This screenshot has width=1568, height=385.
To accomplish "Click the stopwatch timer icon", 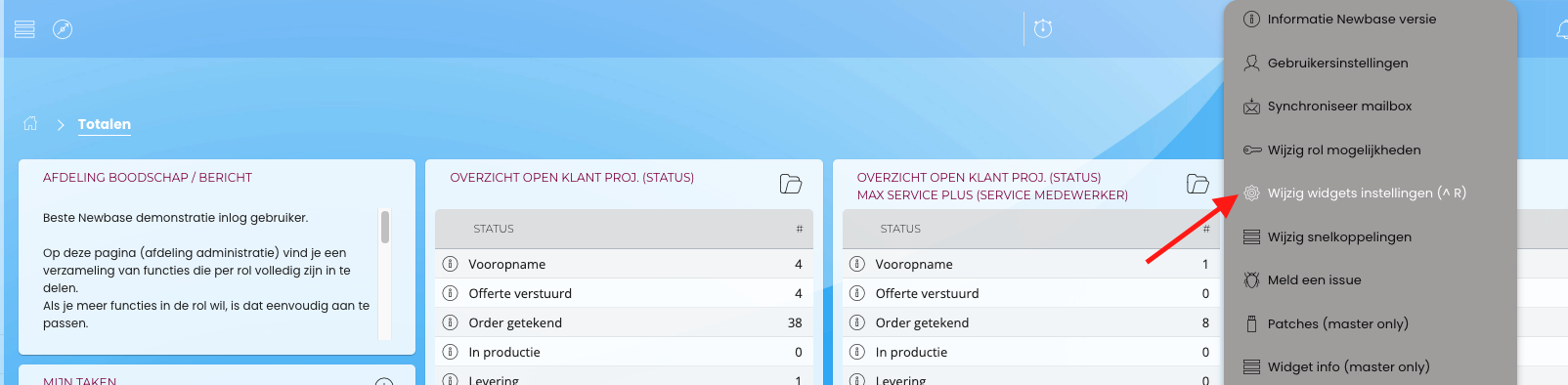I will [1043, 28].
